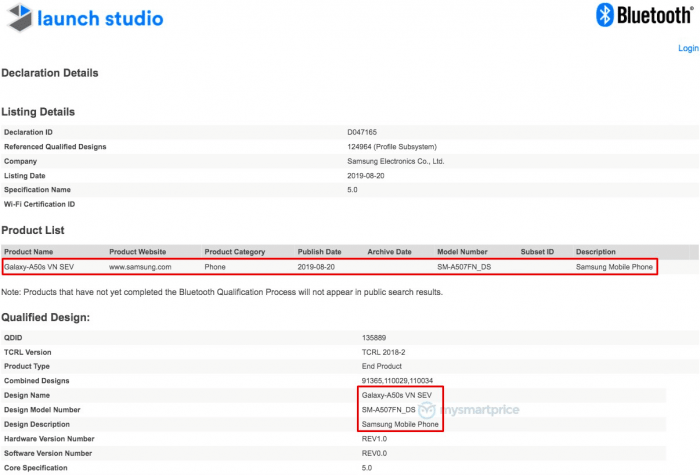Open the www.samsung.com product website link
Image resolution: width=700 pixels, height=475 pixels.
pos(140,268)
